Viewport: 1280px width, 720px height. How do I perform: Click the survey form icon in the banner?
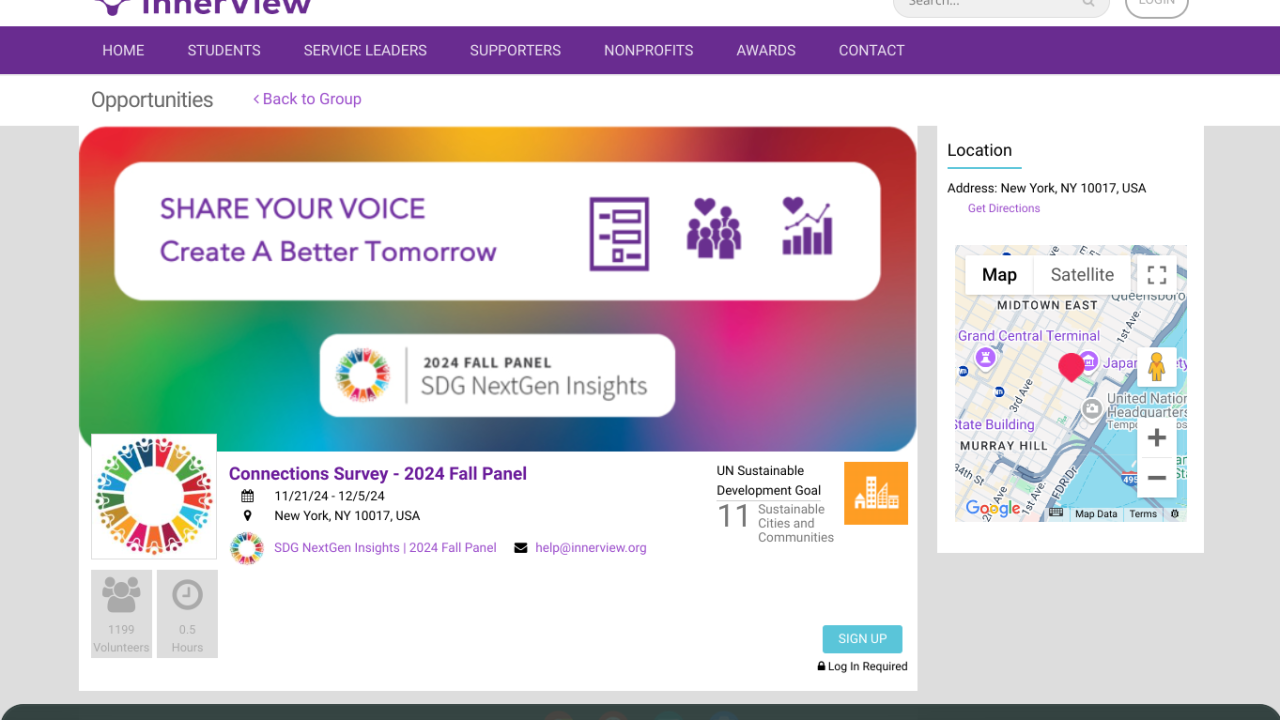point(619,234)
